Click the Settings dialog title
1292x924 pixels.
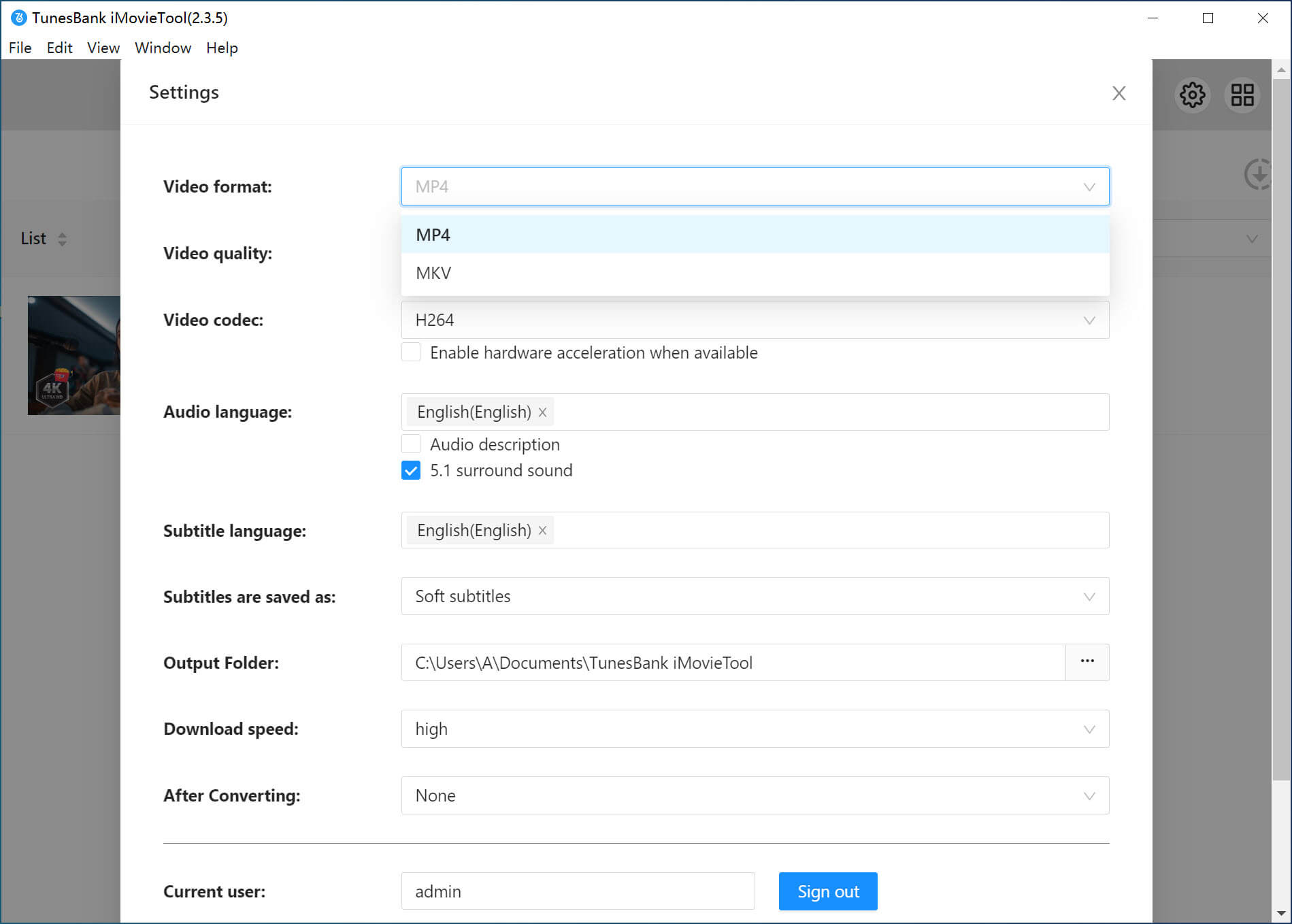(x=184, y=93)
